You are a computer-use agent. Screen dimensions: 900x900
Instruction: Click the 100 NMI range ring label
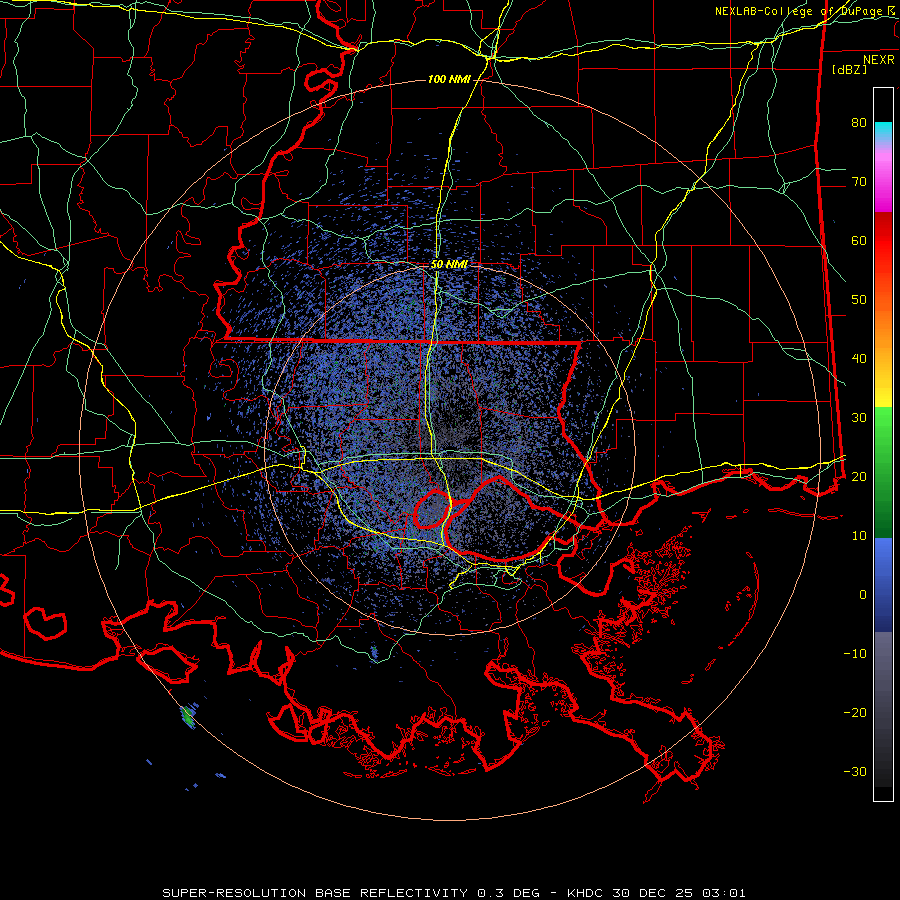(x=449, y=79)
